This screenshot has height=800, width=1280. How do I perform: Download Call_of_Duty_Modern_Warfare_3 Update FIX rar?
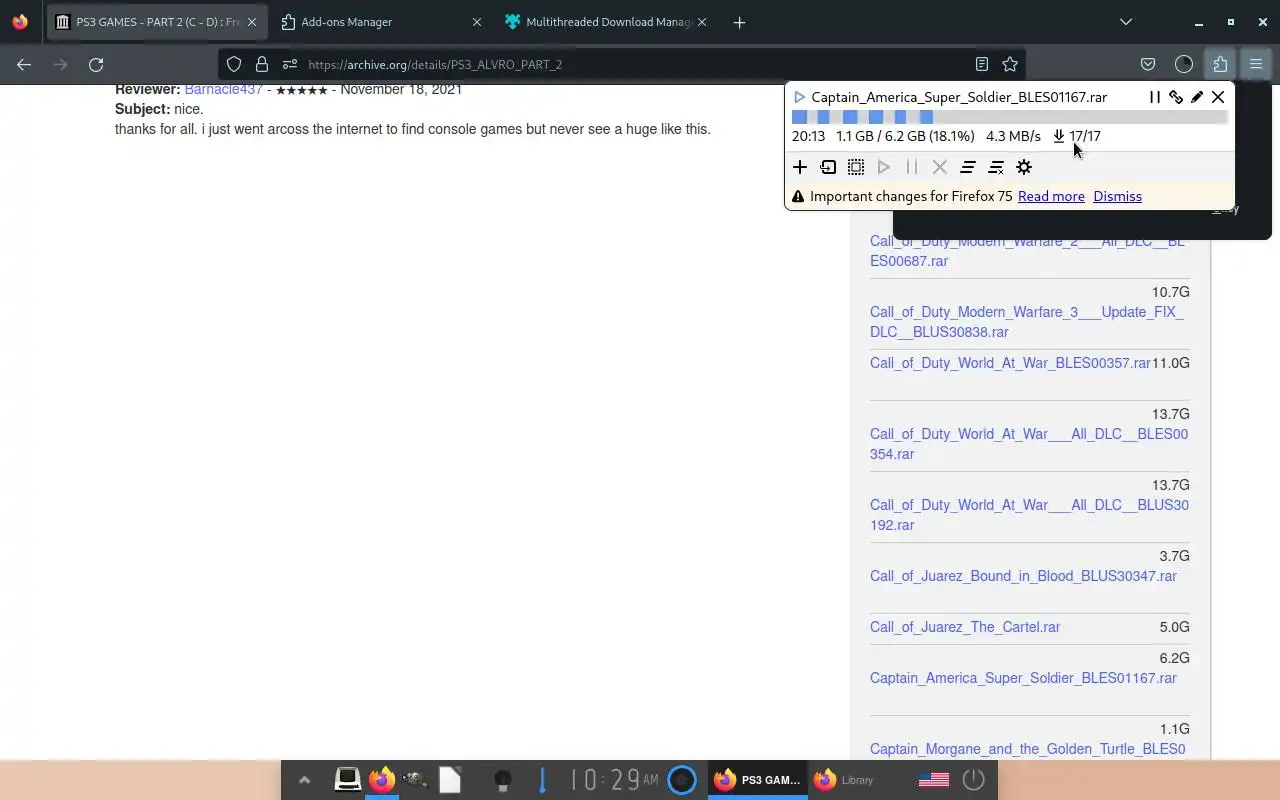pyautogui.click(x=1027, y=322)
